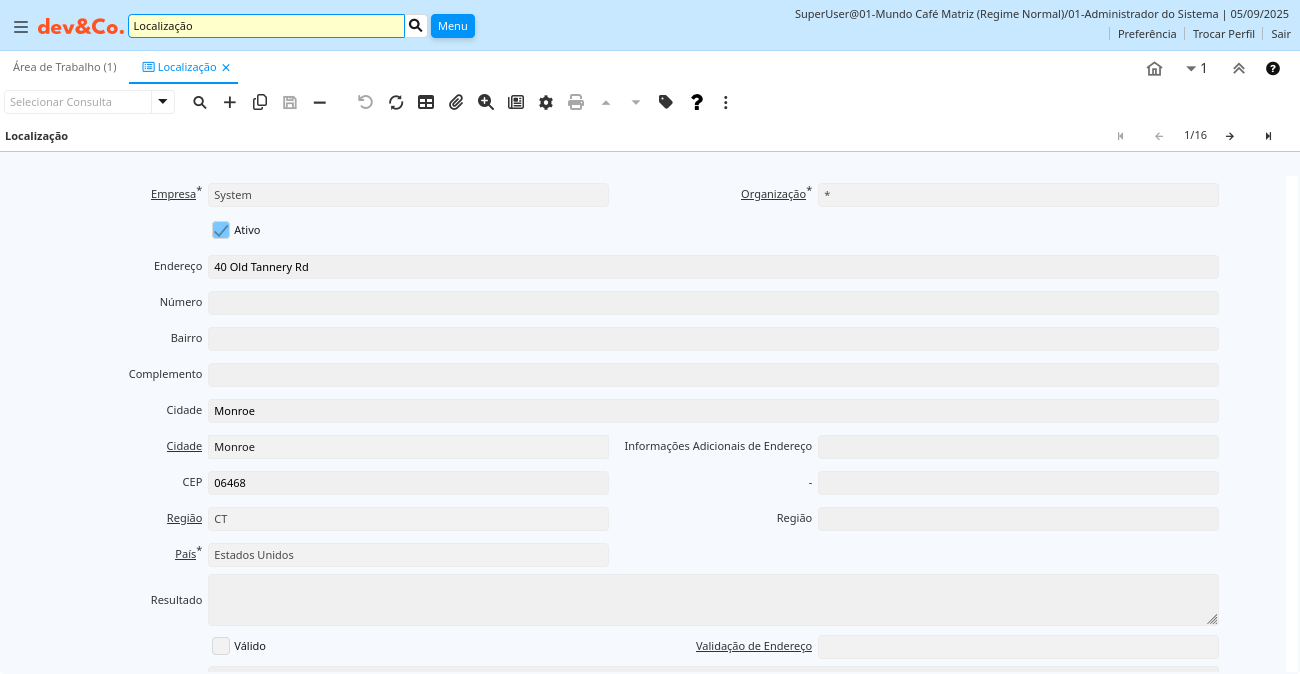1300x674 pixels.
Task: Click the blue Menu button
Action: tap(452, 26)
